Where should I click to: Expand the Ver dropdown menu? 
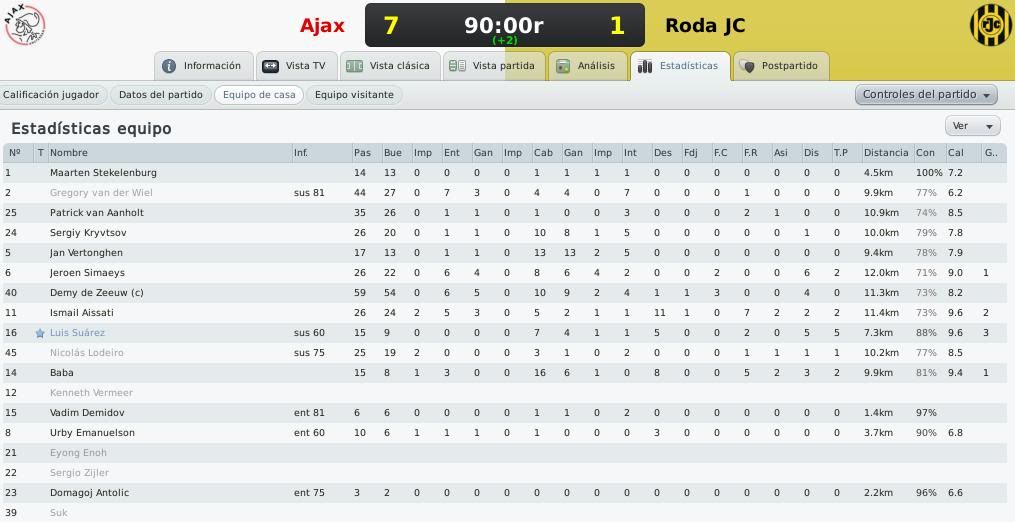coord(972,126)
